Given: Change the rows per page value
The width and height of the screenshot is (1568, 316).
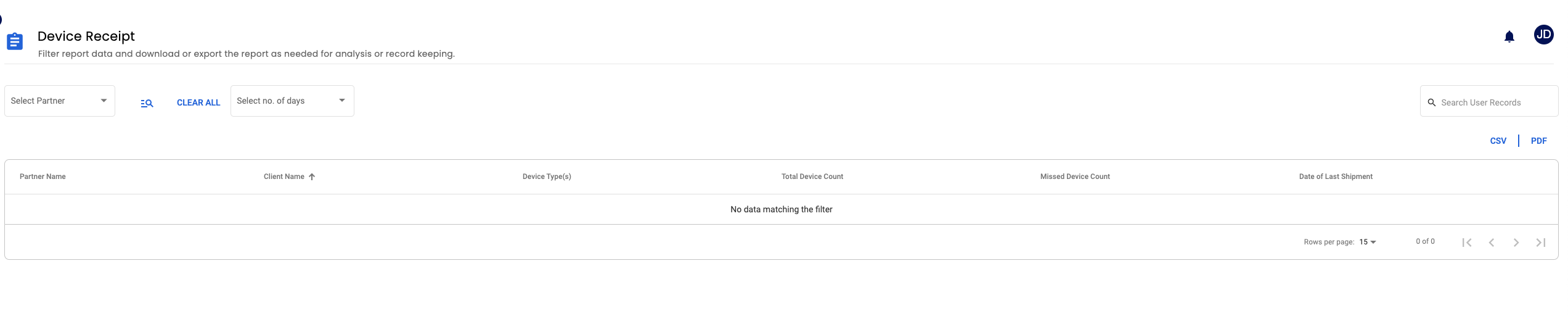Looking at the screenshot, I should point(1368,242).
